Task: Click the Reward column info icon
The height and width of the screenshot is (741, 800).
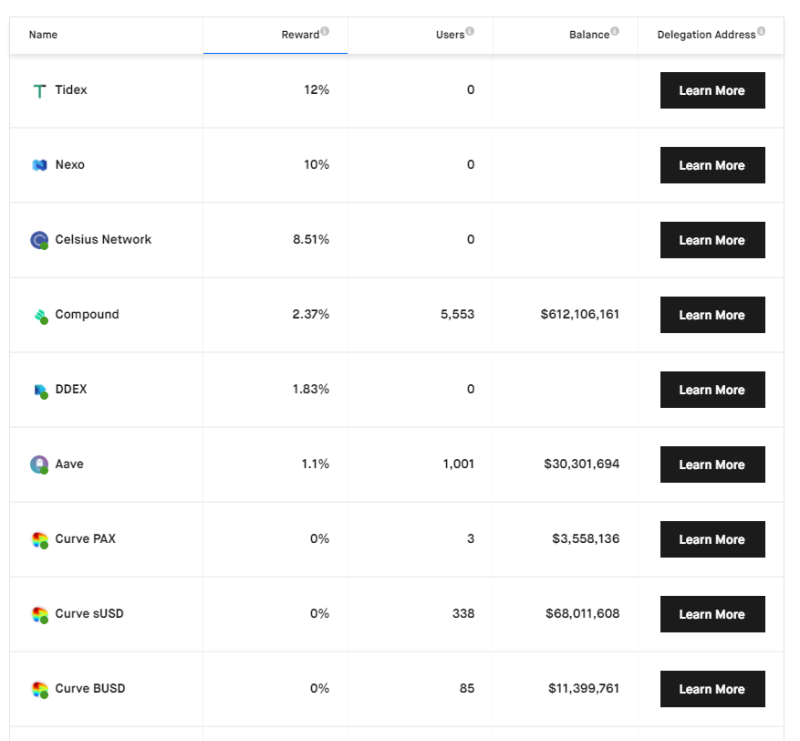Action: point(325,31)
